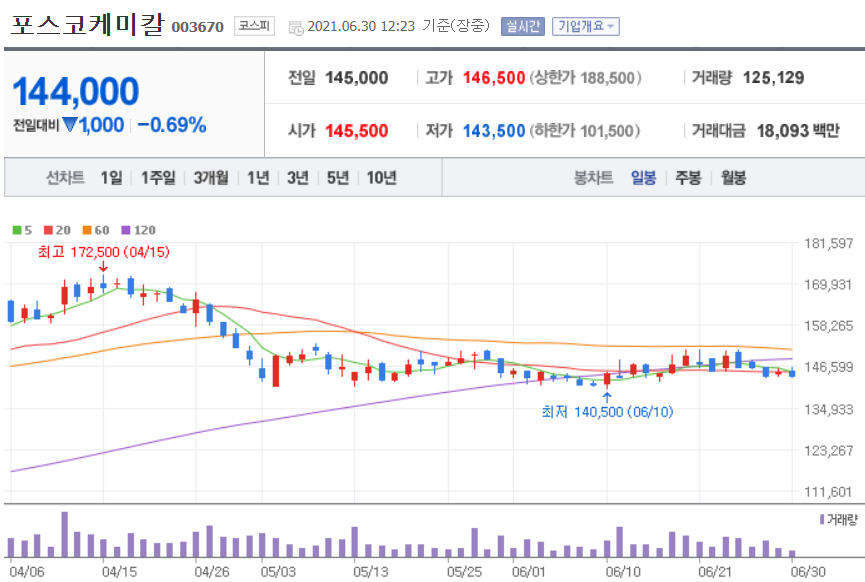This screenshot has height=582, width=865.
Task: Click the current price 144,000
Action: 76,92
